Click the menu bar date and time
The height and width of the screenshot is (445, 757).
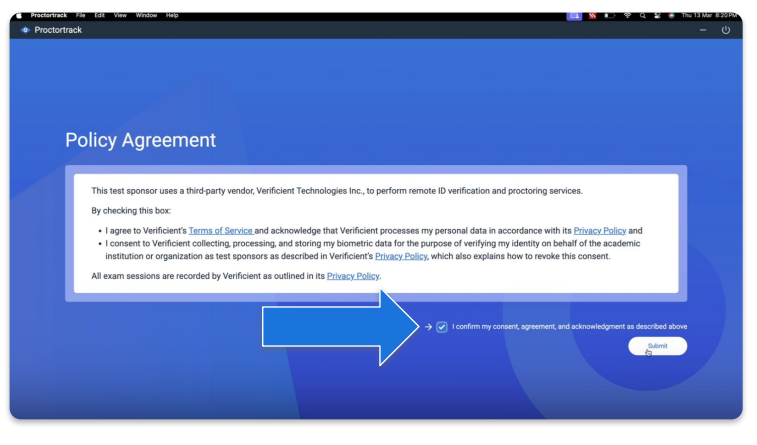click(709, 15)
